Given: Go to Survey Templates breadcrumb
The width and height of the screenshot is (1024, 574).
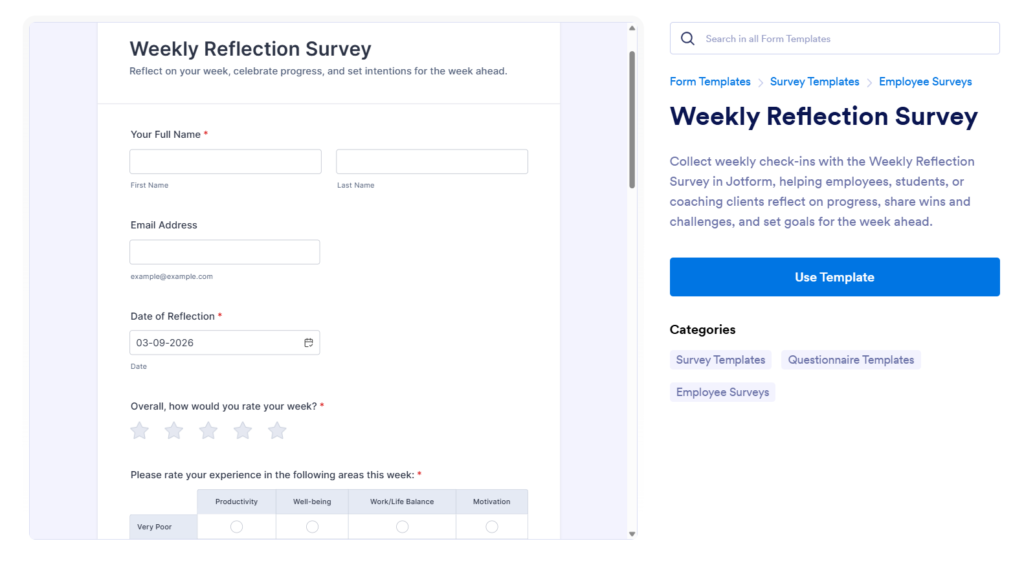Looking at the screenshot, I should tap(814, 82).
